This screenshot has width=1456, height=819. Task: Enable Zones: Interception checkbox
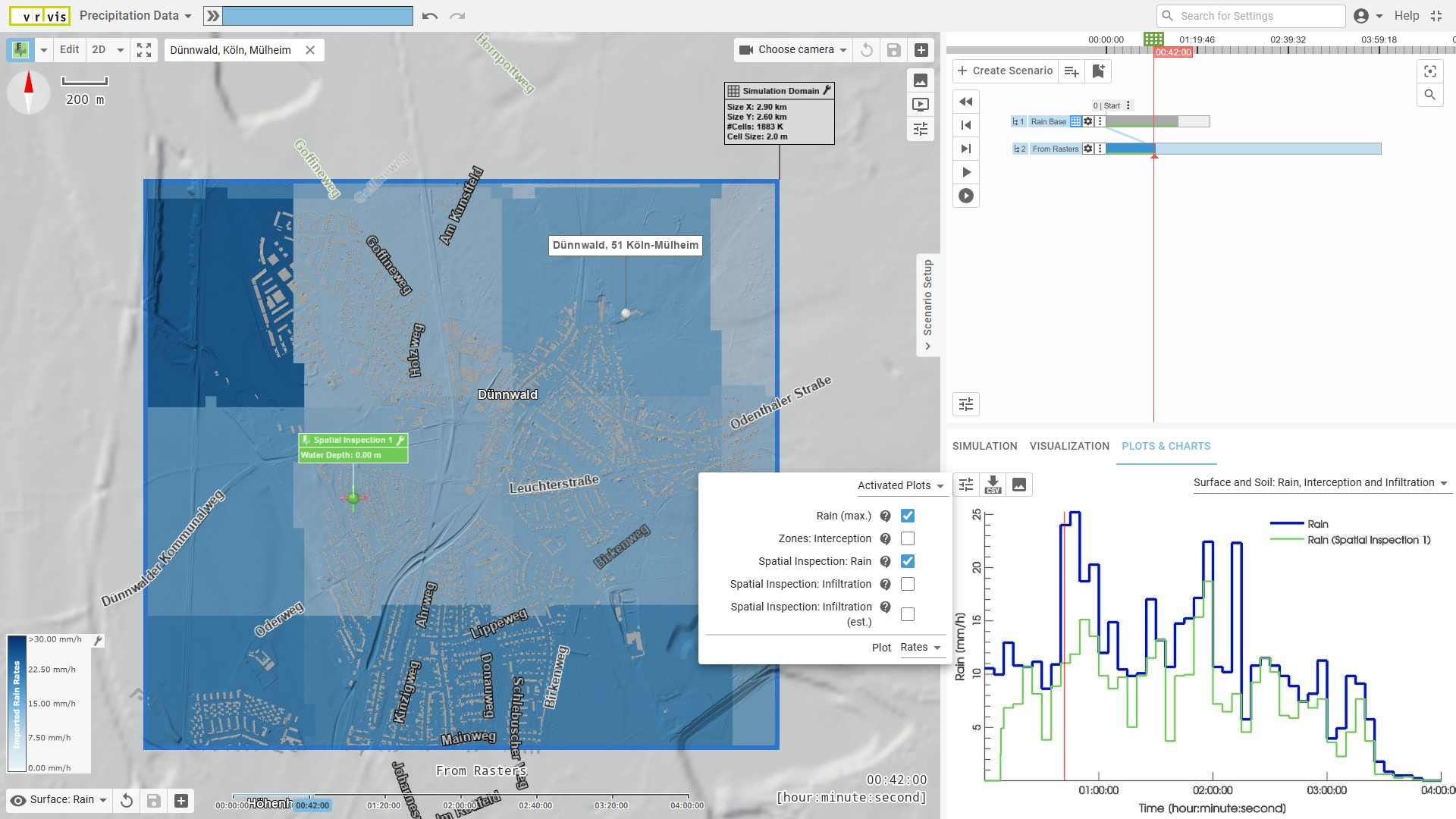point(908,538)
